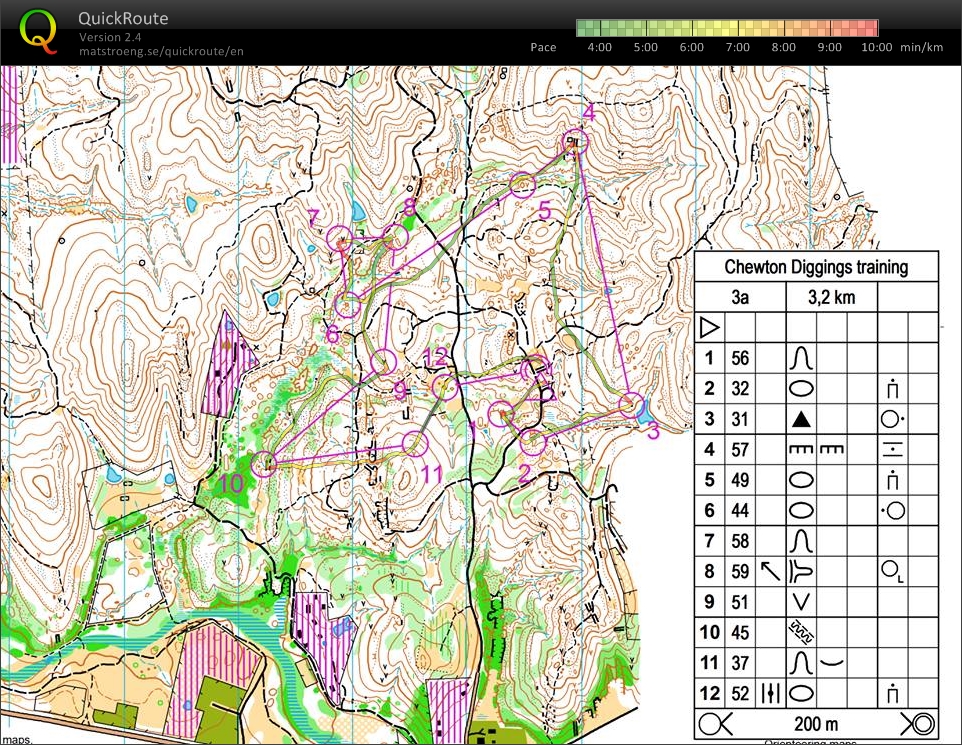
Task: Open the matstroeng.se/quickroute/en link
Action: tap(160, 51)
